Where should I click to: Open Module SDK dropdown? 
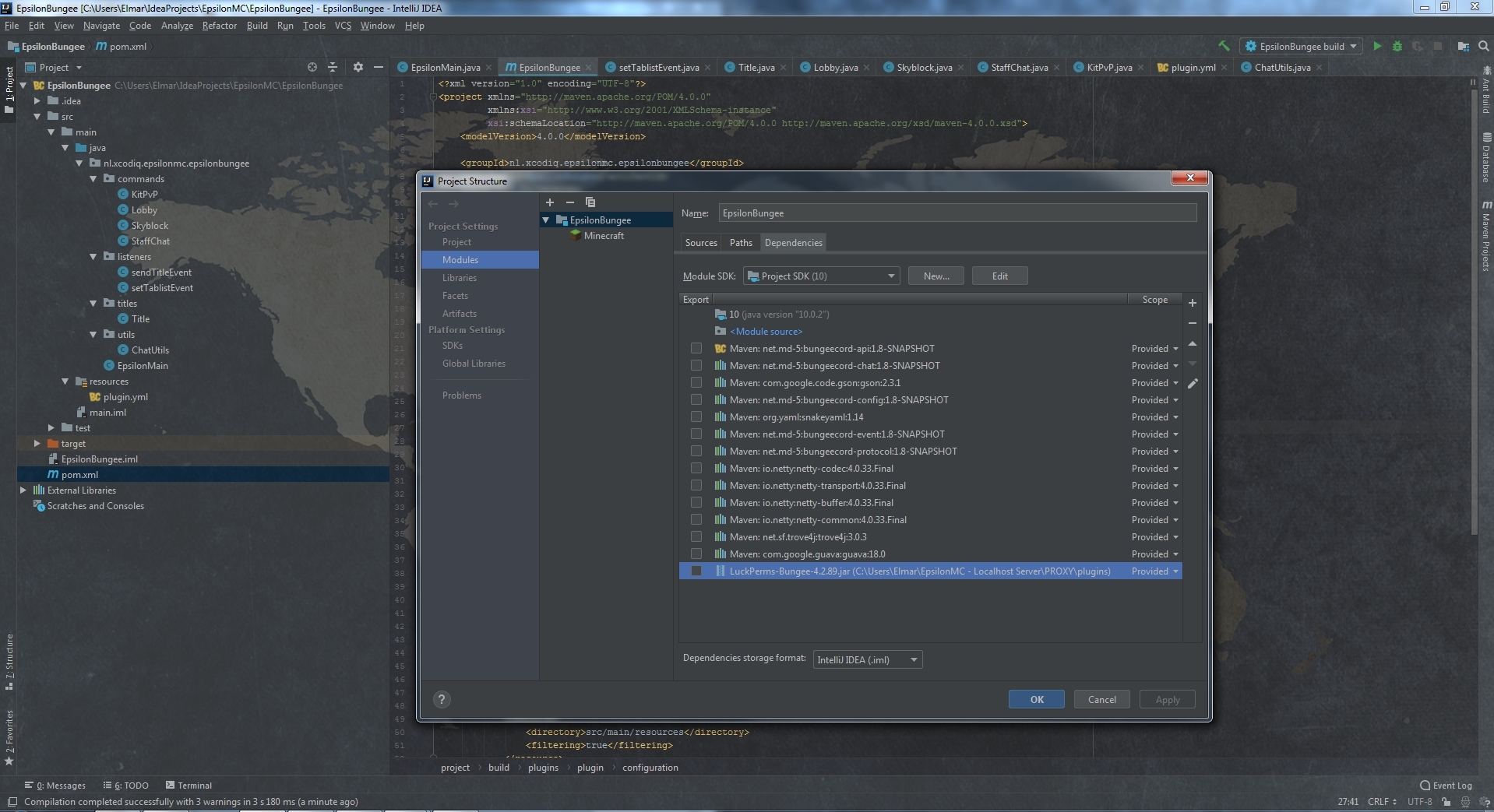point(822,276)
